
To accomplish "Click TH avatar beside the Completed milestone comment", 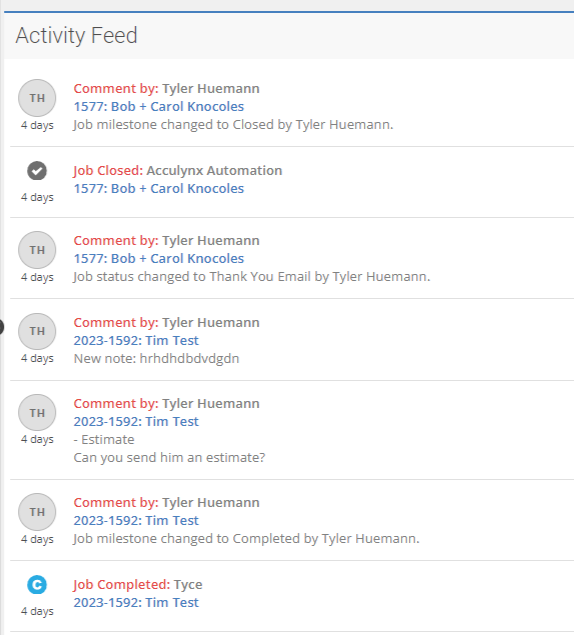I will [x=37, y=512].
